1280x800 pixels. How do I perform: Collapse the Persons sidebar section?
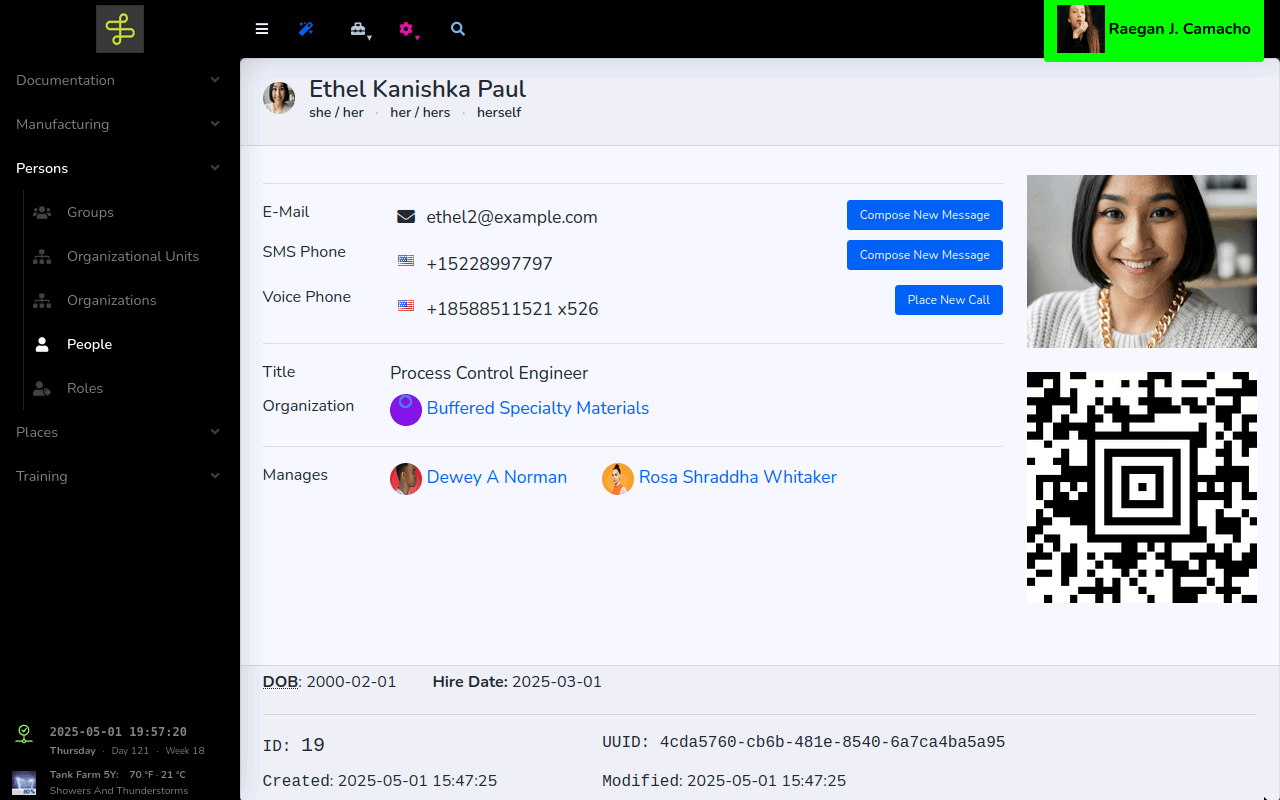tap(119, 168)
